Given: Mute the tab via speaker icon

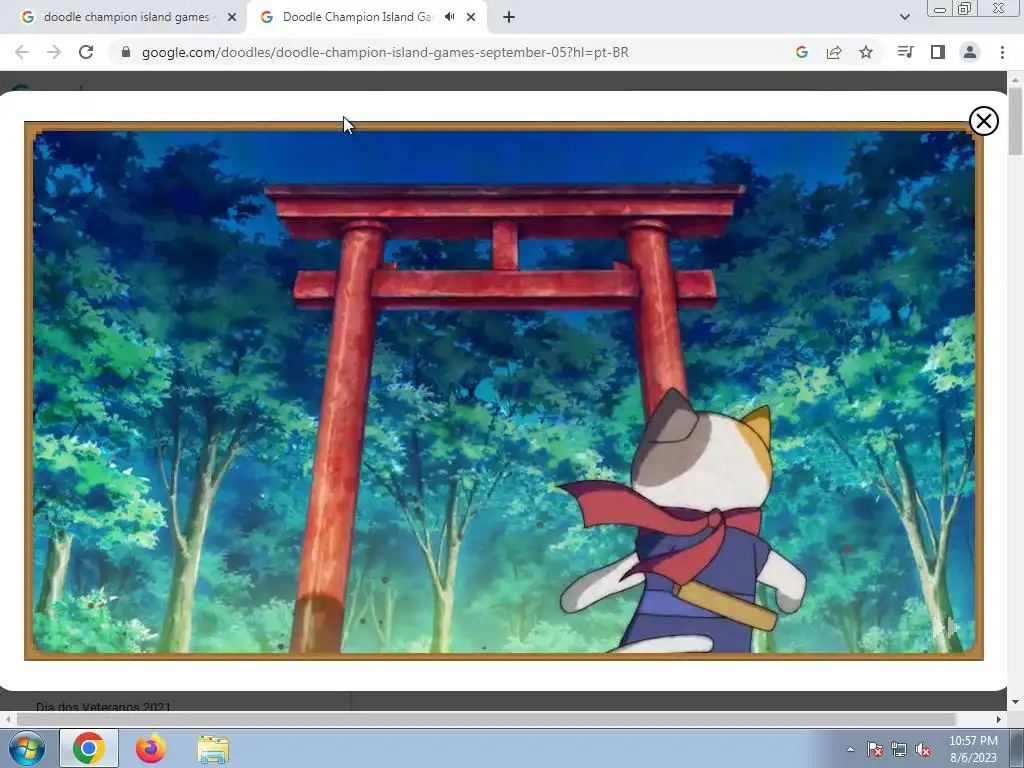Looking at the screenshot, I should pyautogui.click(x=449, y=17).
